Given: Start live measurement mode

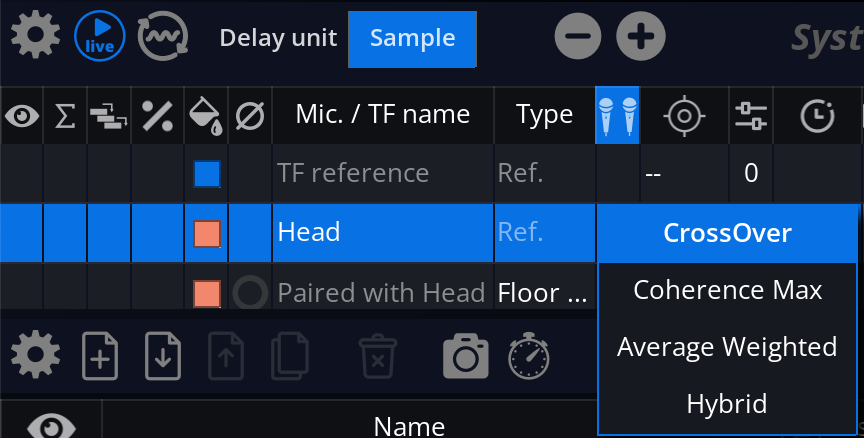Looking at the screenshot, I should pos(100,36).
